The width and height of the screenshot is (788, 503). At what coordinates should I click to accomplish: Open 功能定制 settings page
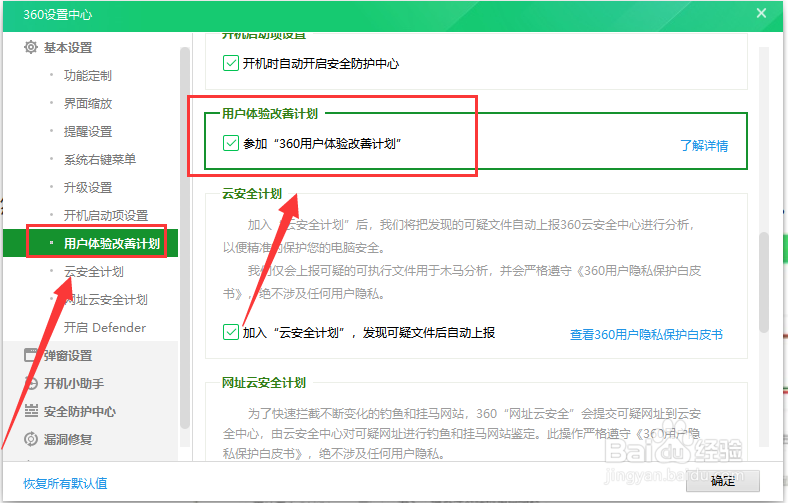pos(87,75)
